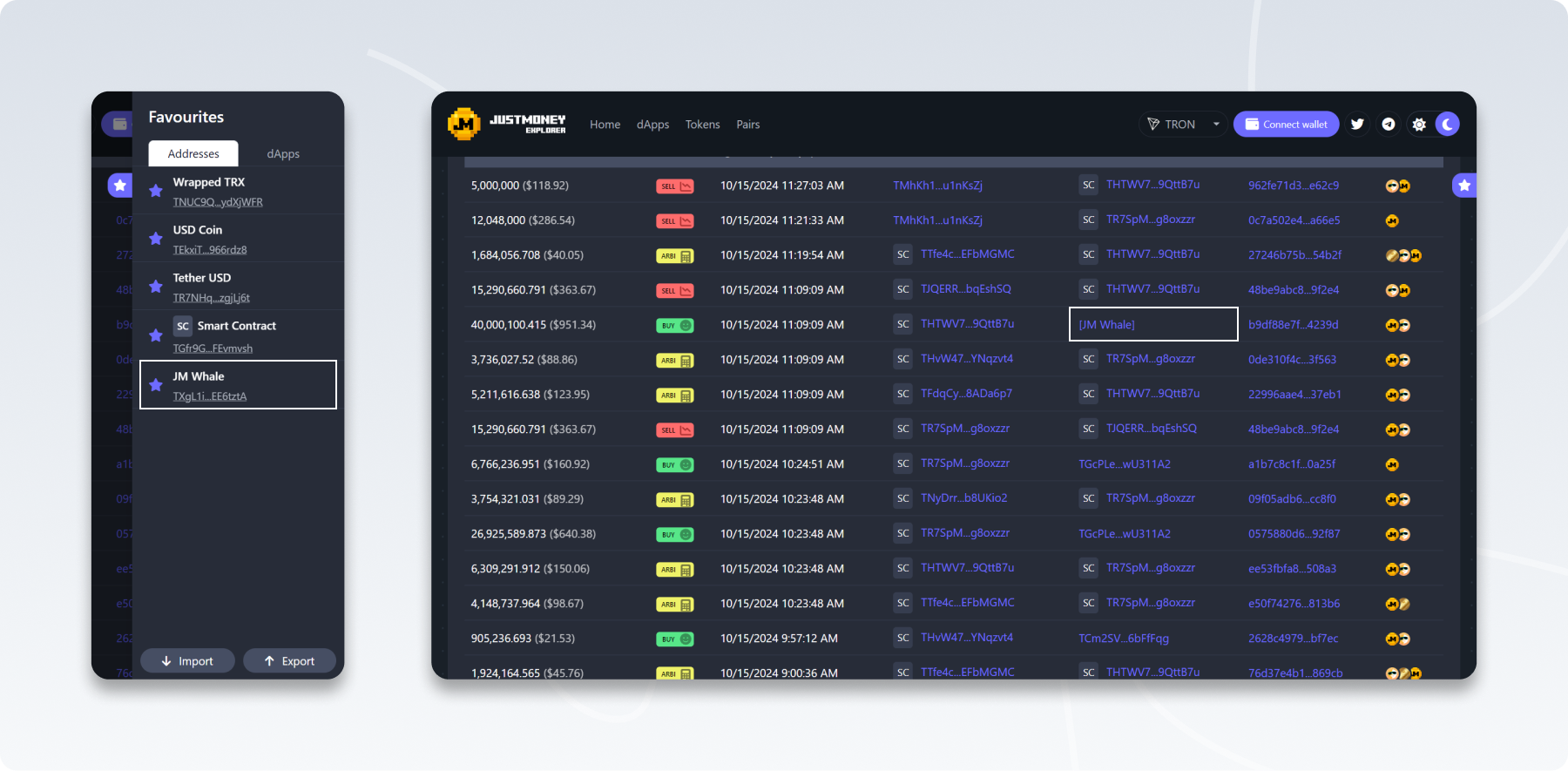Toggle dark mode moon icon

(1448, 125)
